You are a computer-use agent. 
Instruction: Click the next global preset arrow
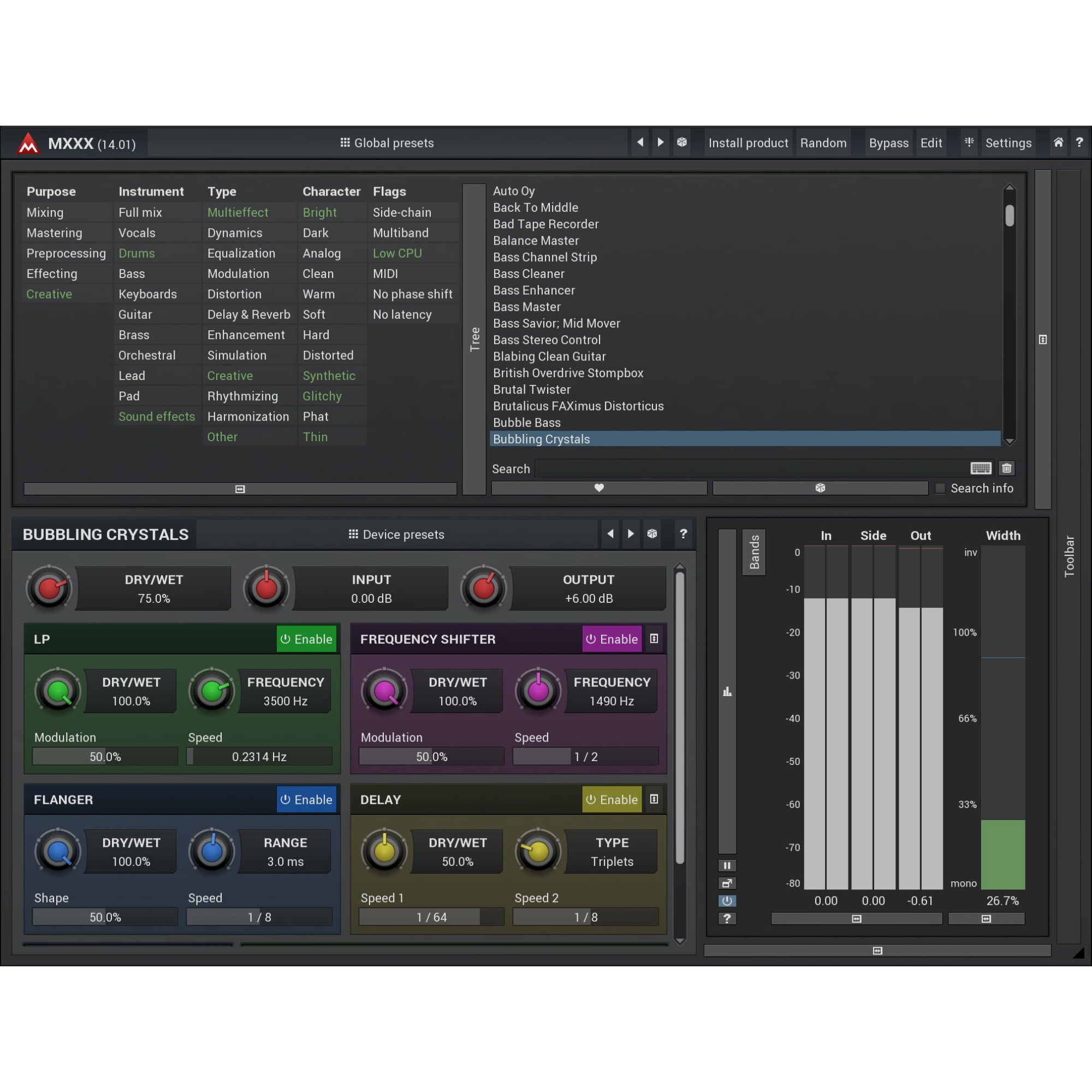660,143
